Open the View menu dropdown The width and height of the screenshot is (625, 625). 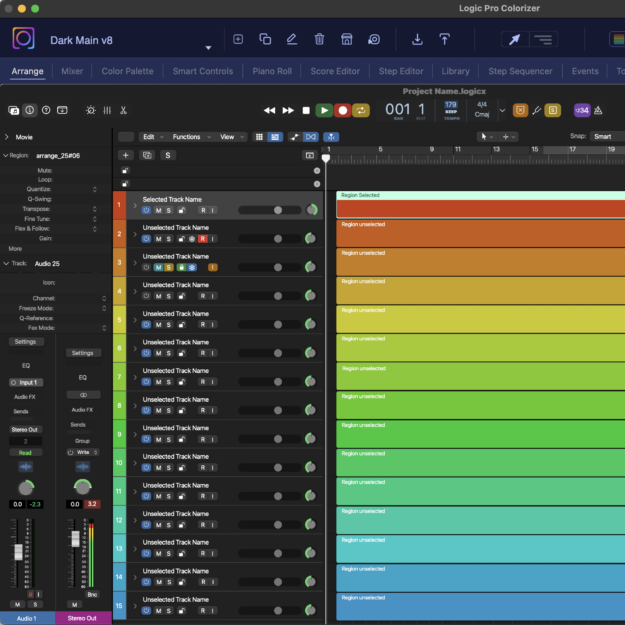[232, 137]
